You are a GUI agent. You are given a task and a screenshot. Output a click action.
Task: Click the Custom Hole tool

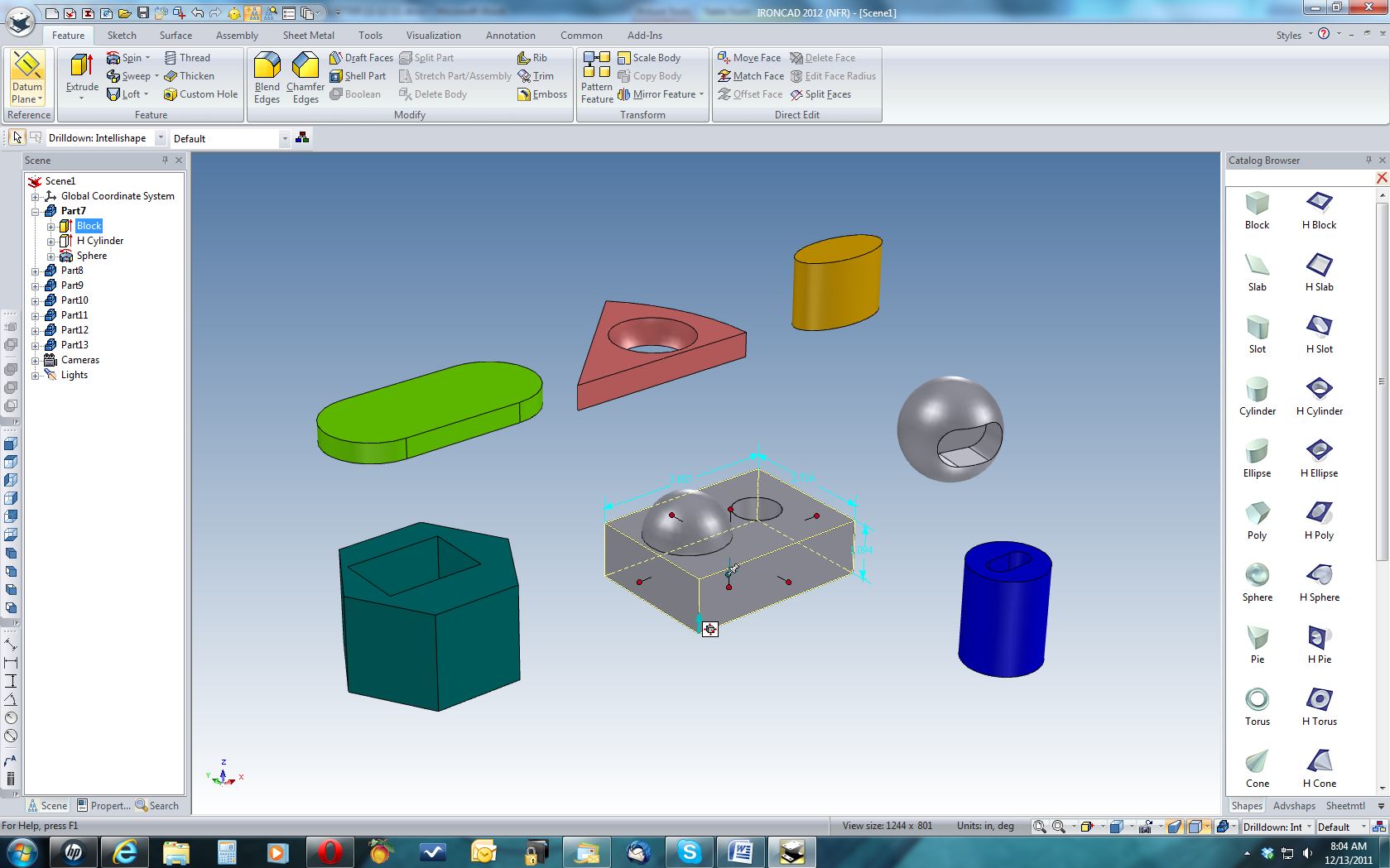pos(200,94)
